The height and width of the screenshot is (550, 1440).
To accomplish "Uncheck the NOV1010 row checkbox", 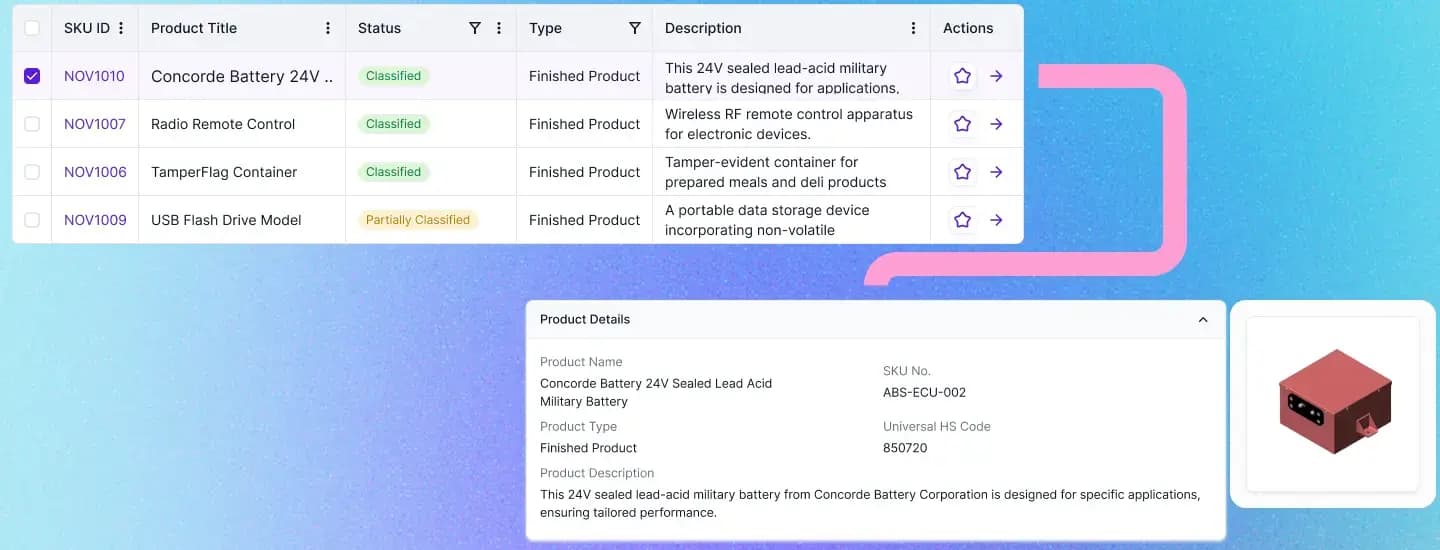I will coord(32,76).
